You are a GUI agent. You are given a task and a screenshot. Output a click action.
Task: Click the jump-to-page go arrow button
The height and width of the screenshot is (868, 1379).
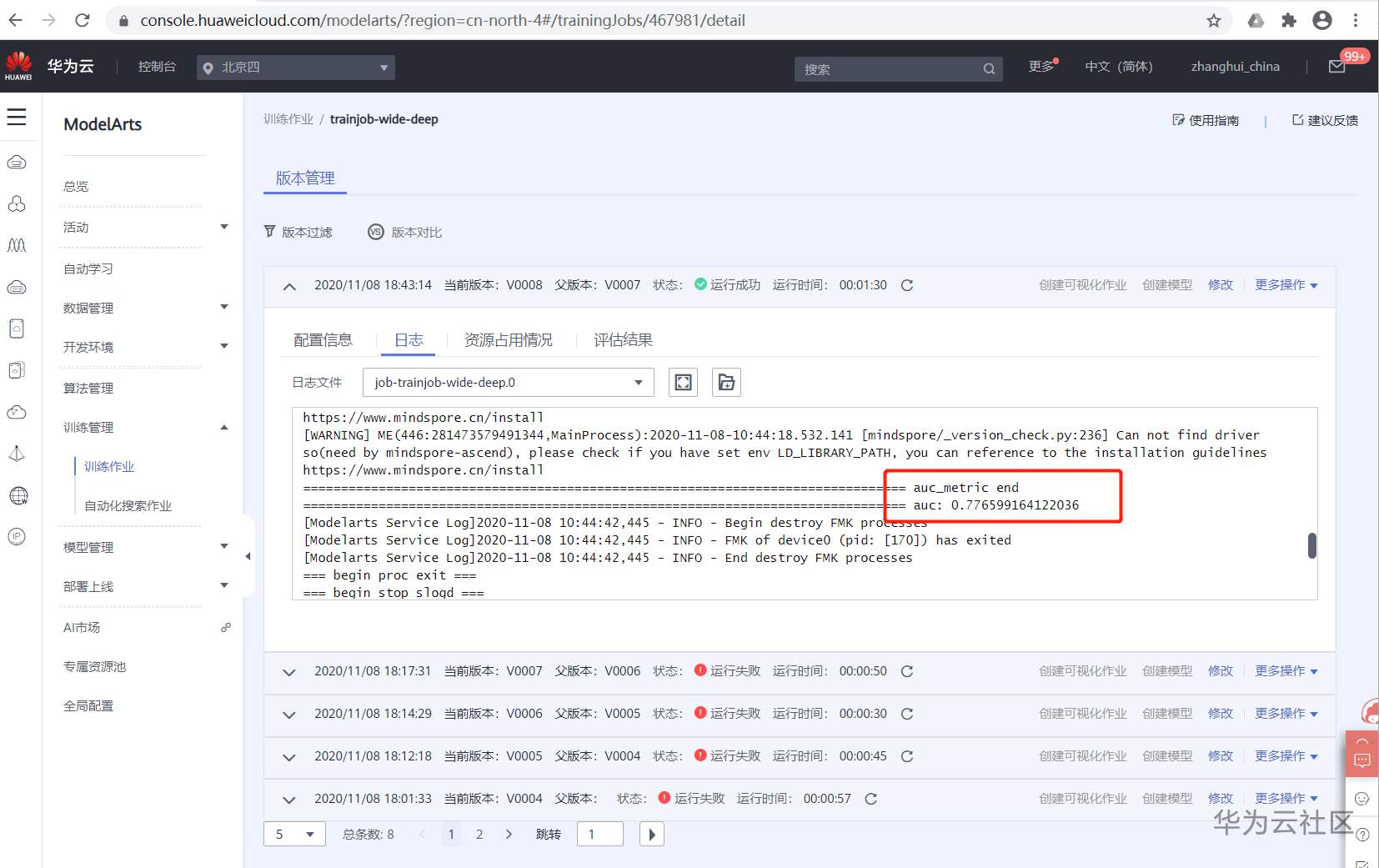652,834
